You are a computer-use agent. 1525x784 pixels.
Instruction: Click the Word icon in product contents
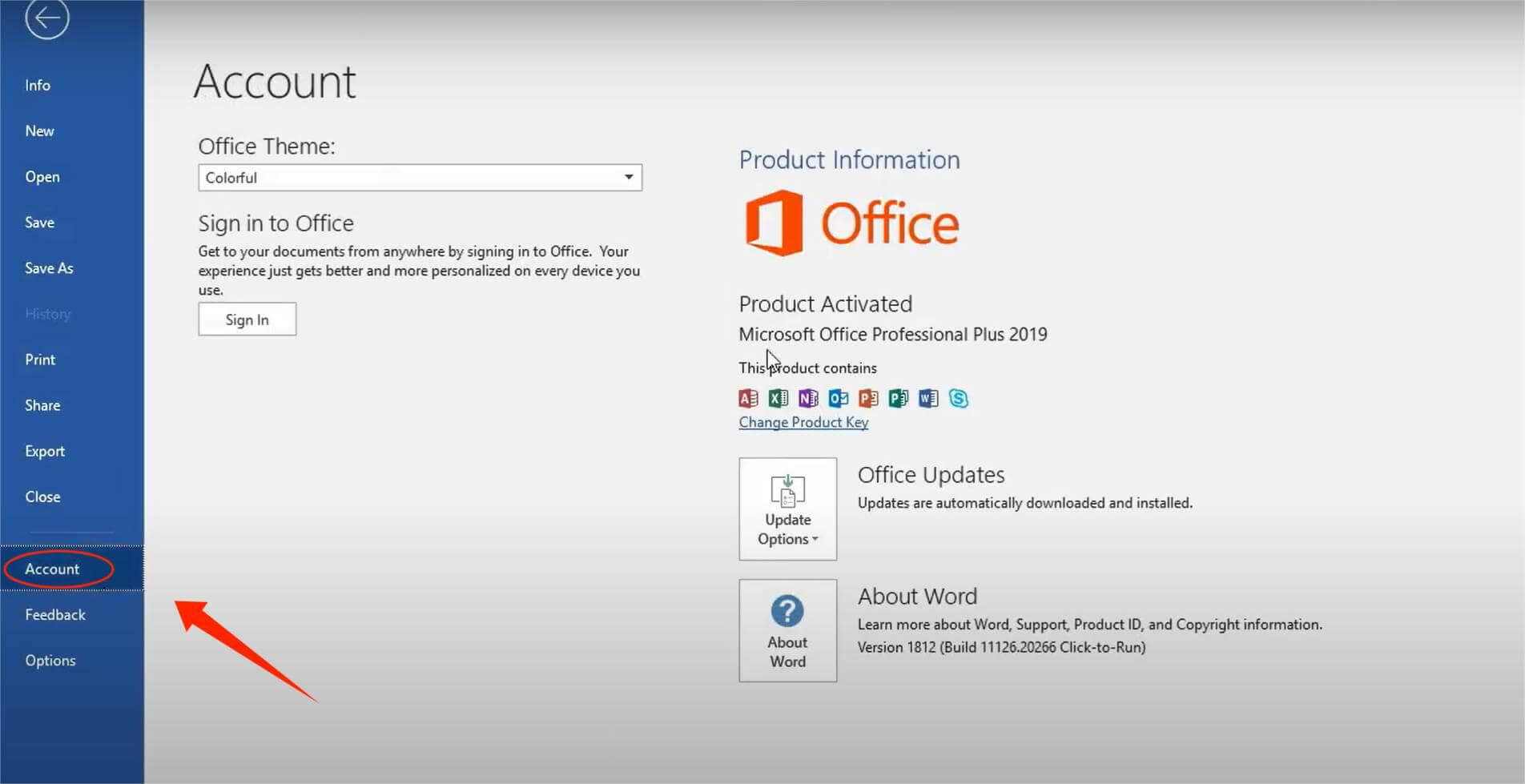pyautogui.click(x=927, y=398)
